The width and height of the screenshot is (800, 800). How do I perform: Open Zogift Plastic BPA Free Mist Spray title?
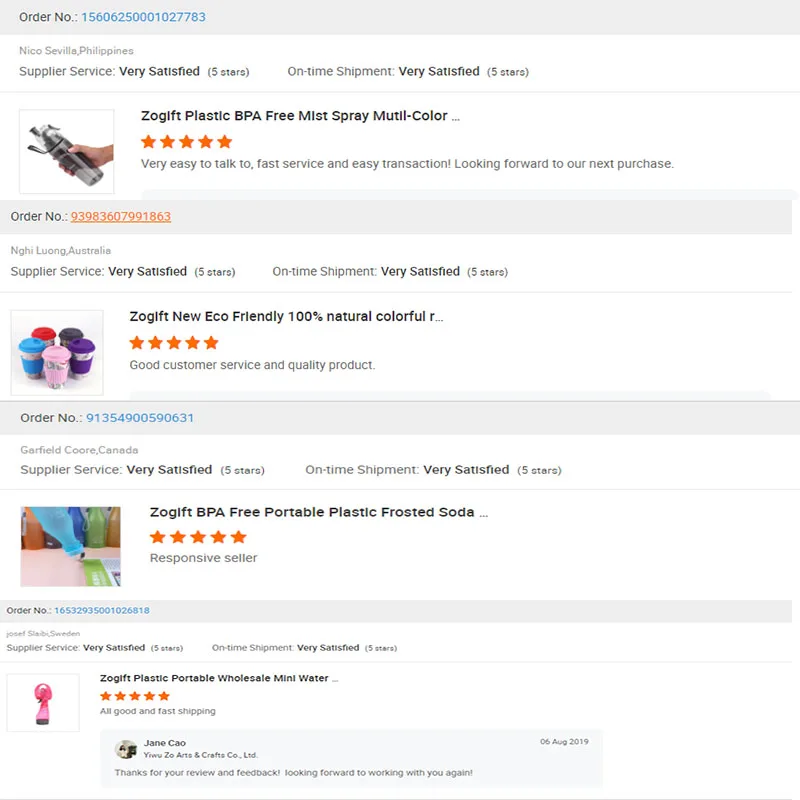tap(300, 116)
